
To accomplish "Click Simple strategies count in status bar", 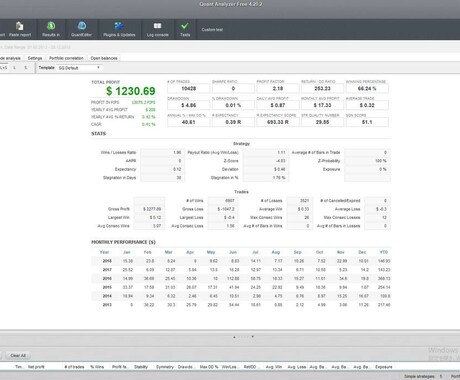I will click(x=423, y=376).
